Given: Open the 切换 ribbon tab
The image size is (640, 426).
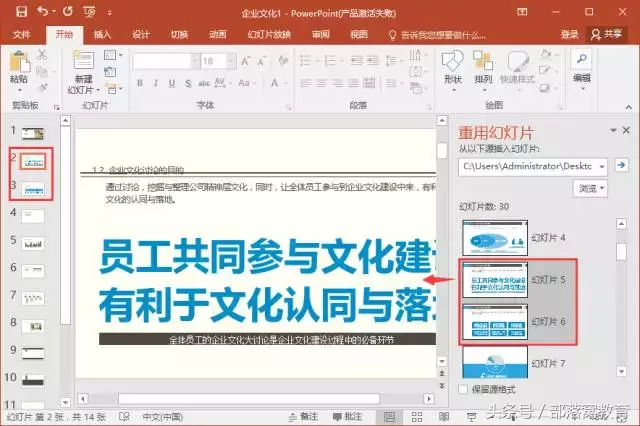Looking at the screenshot, I should pyautogui.click(x=179, y=34).
